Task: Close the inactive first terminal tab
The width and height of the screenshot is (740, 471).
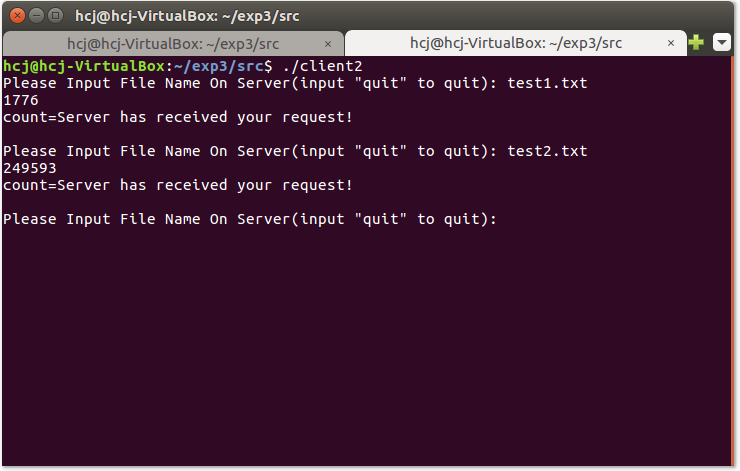Action: point(328,44)
